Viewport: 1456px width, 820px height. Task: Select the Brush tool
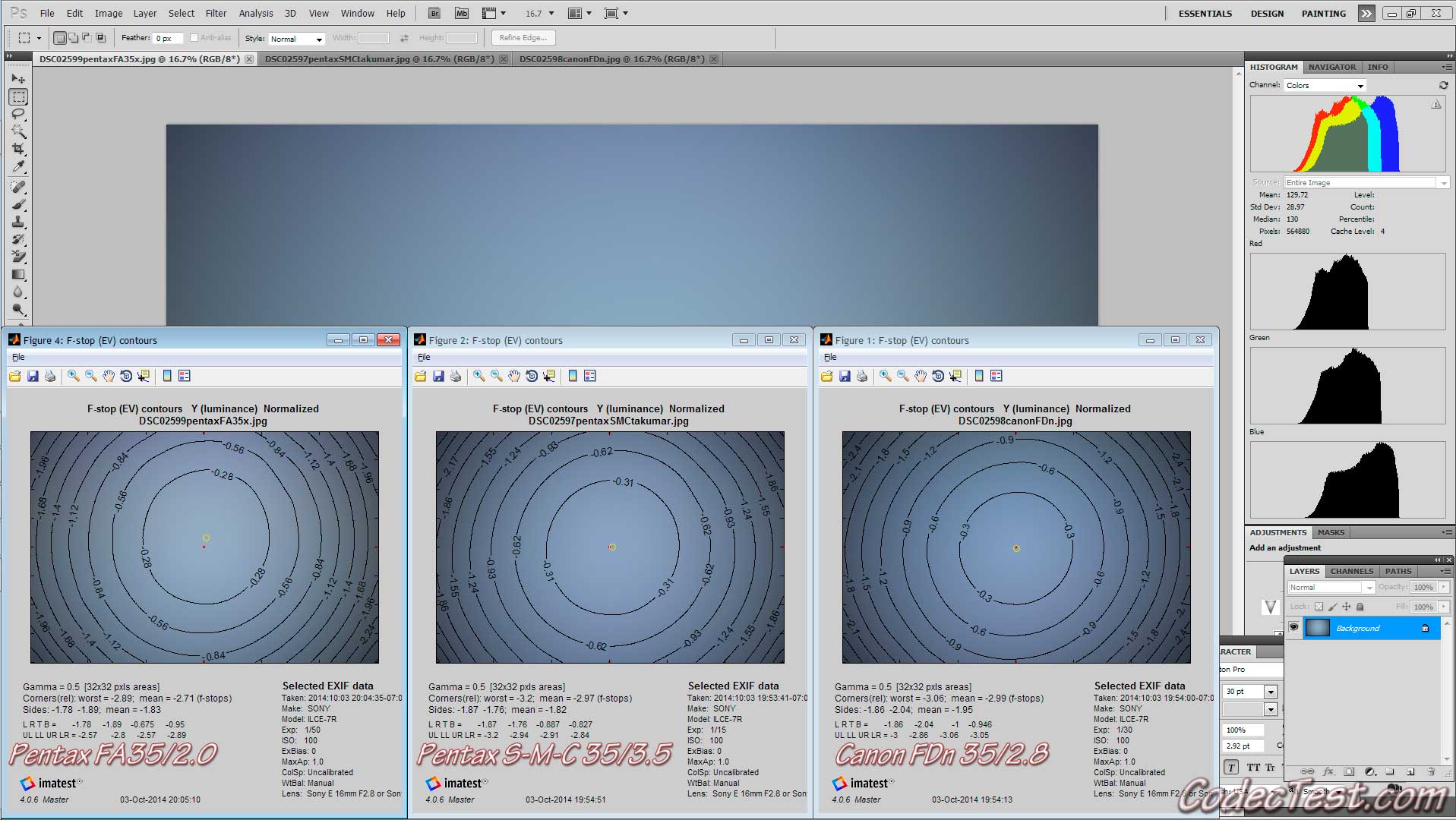tap(18, 204)
